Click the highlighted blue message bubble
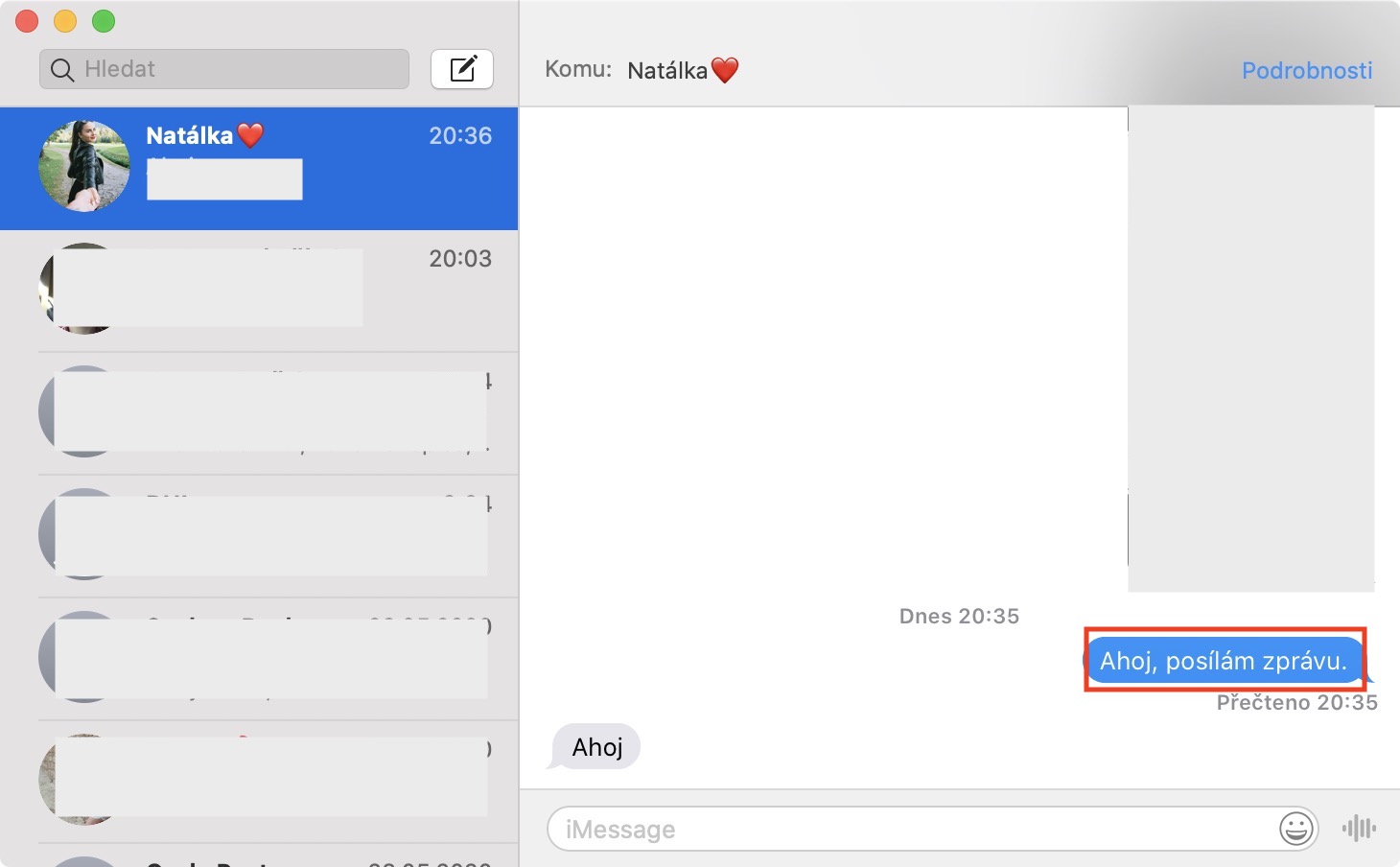The width and height of the screenshot is (1400, 867). (1225, 660)
